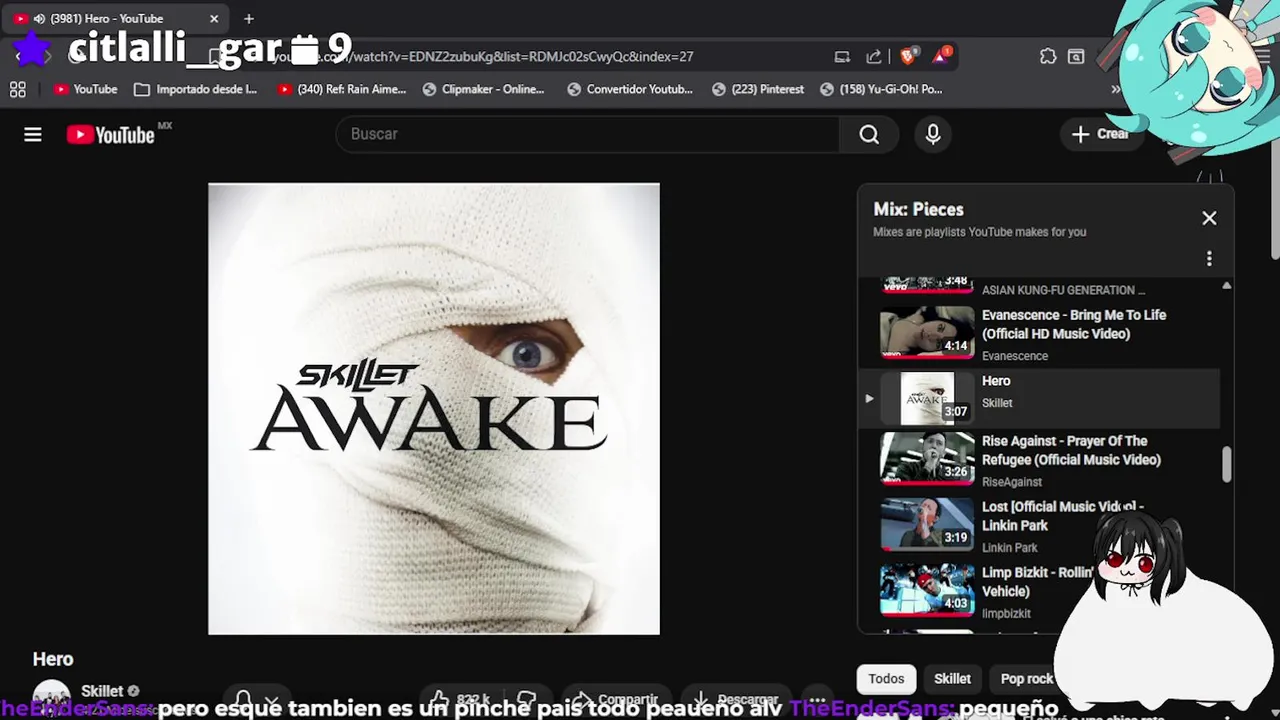Open the ASIAN KUNG-FU GENERATION playlist entry
1280x720 pixels.
(x=1064, y=290)
